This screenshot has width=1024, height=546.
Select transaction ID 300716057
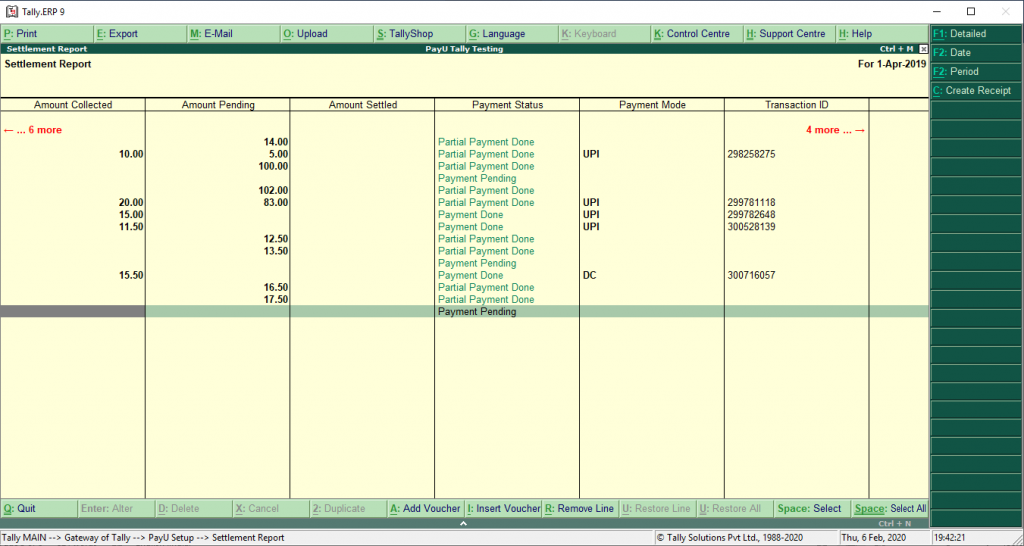(x=751, y=276)
